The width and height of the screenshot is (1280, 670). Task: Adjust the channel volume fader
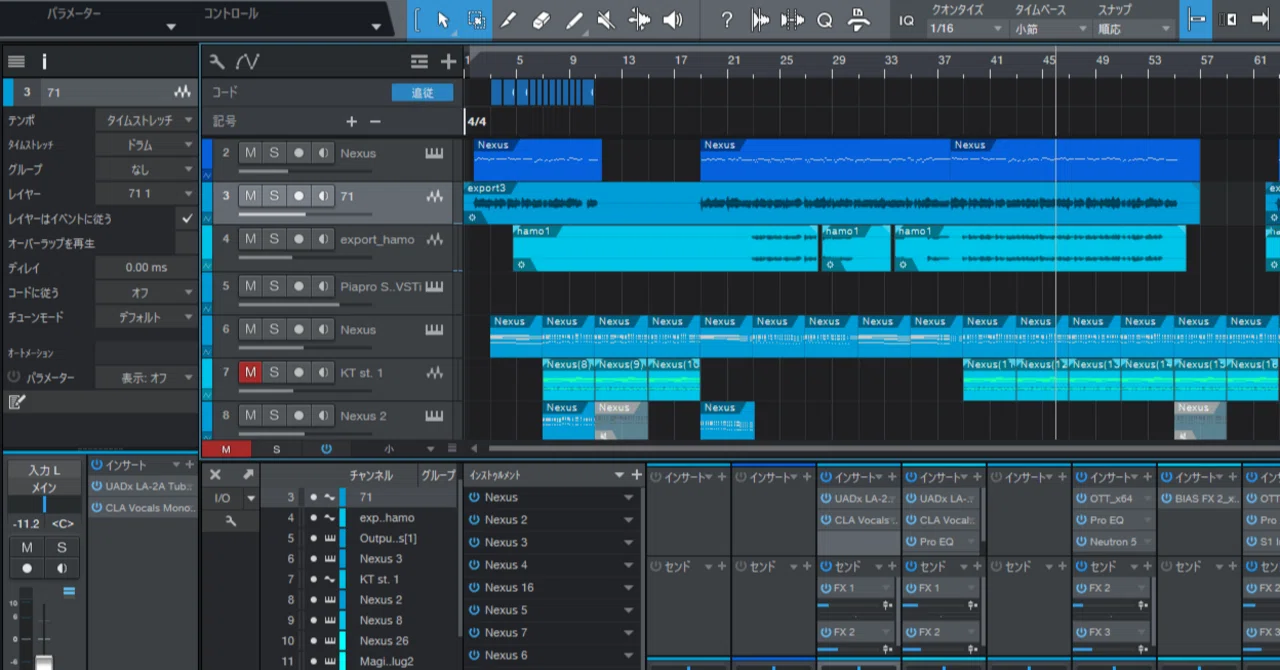(x=44, y=660)
